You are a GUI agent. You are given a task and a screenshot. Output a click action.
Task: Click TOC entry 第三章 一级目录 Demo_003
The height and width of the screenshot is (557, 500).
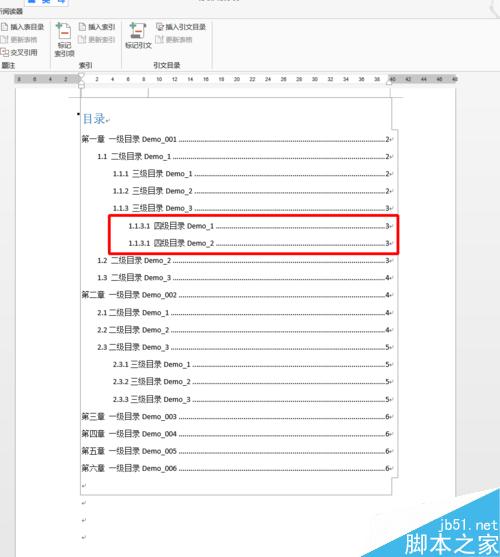(x=237, y=417)
